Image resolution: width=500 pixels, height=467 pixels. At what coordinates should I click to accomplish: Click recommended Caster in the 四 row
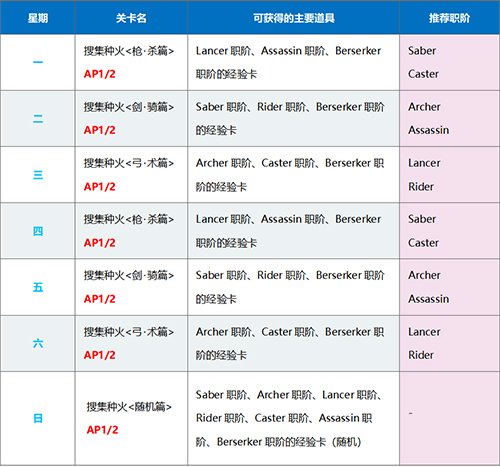[423, 243]
